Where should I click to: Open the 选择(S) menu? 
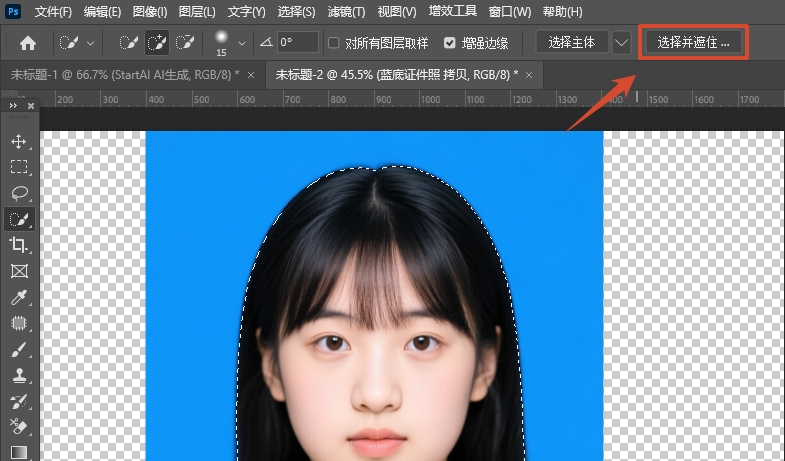click(296, 12)
